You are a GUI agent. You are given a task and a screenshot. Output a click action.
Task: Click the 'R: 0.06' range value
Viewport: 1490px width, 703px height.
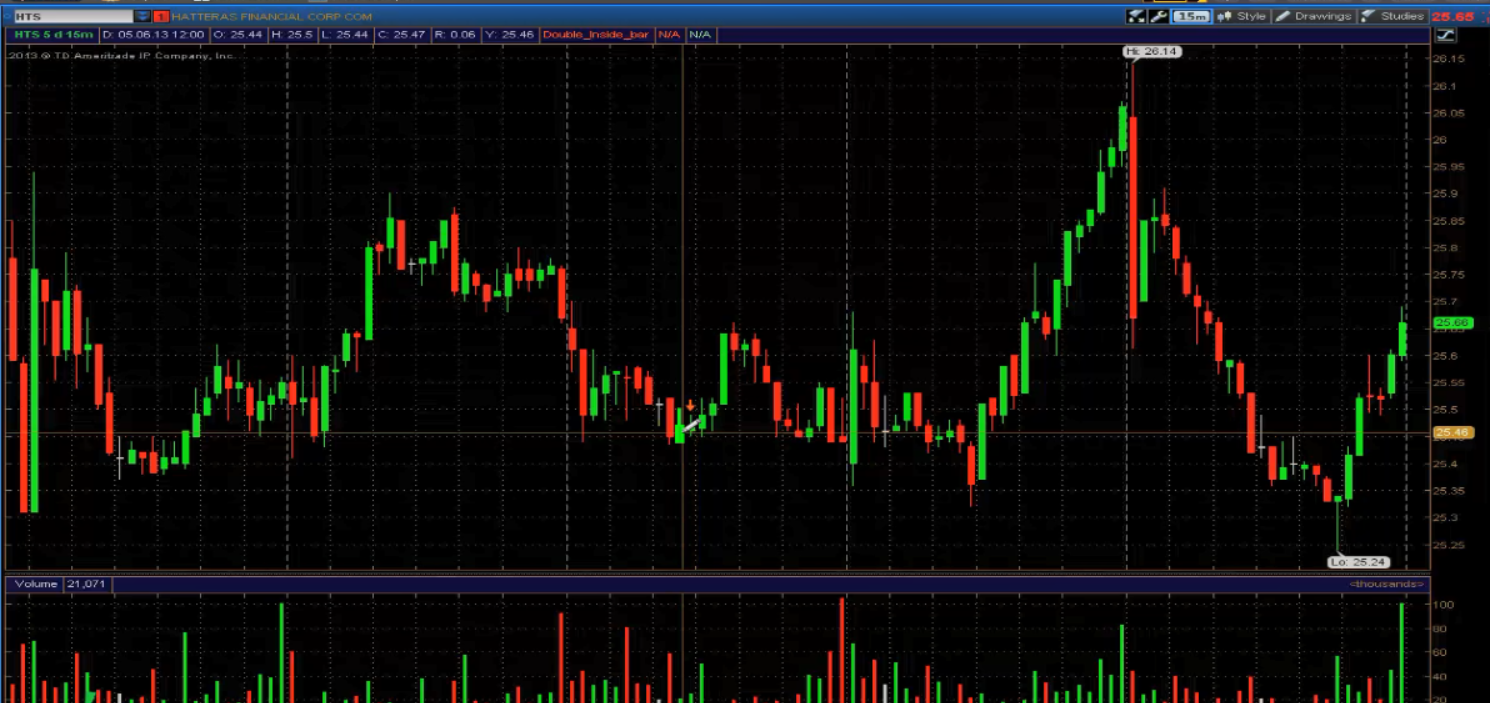click(x=455, y=35)
